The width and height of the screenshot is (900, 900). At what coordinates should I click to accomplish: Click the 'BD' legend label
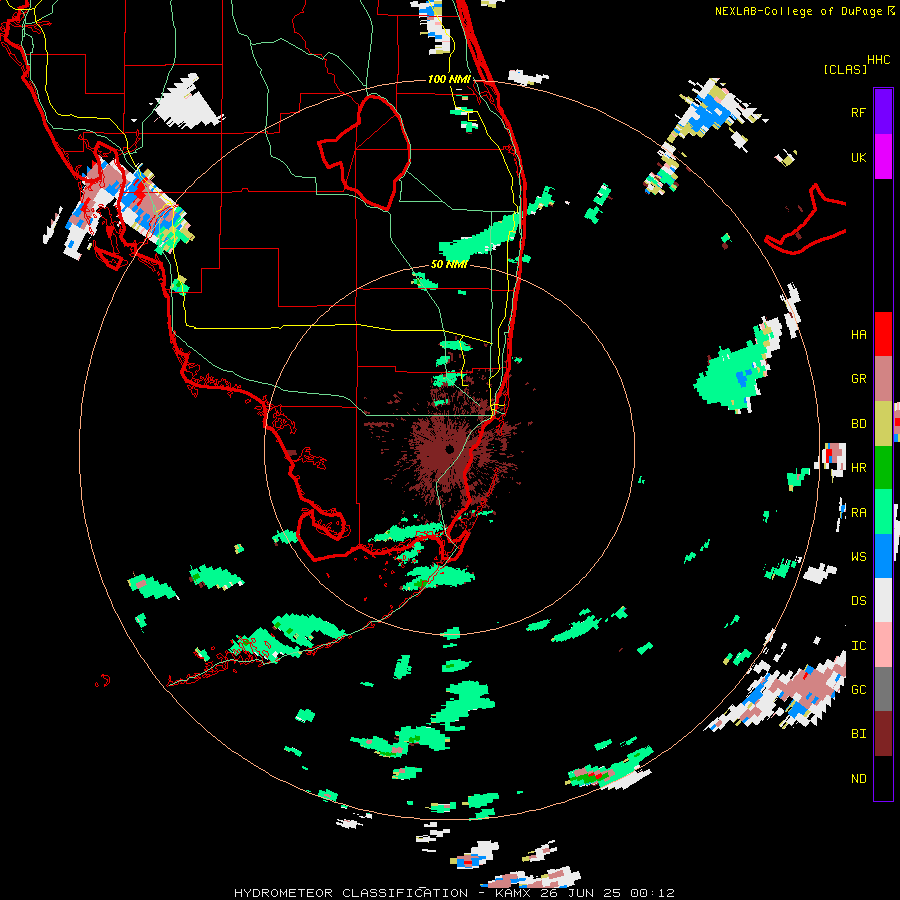[858, 424]
